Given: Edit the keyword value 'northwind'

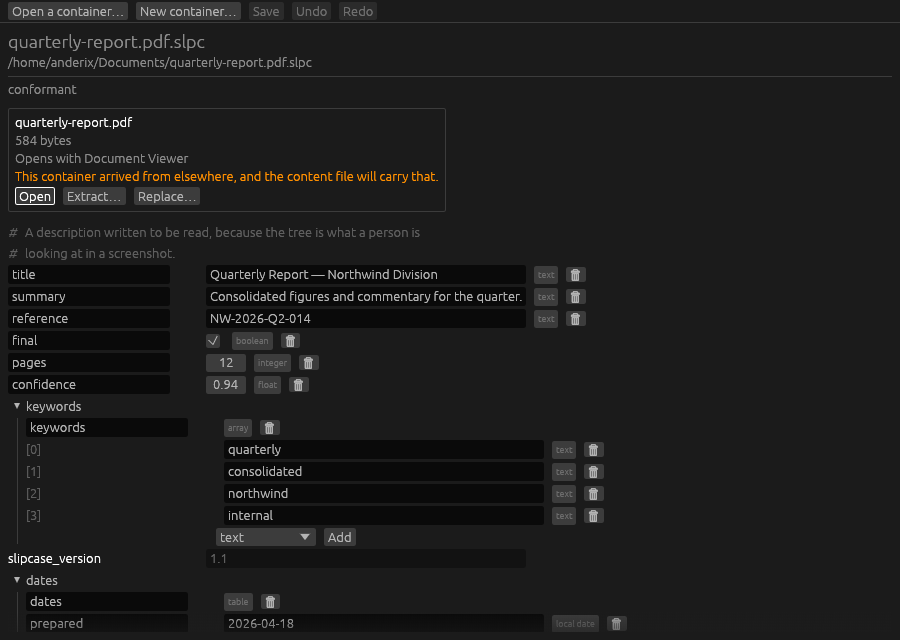Looking at the screenshot, I should (383, 494).
